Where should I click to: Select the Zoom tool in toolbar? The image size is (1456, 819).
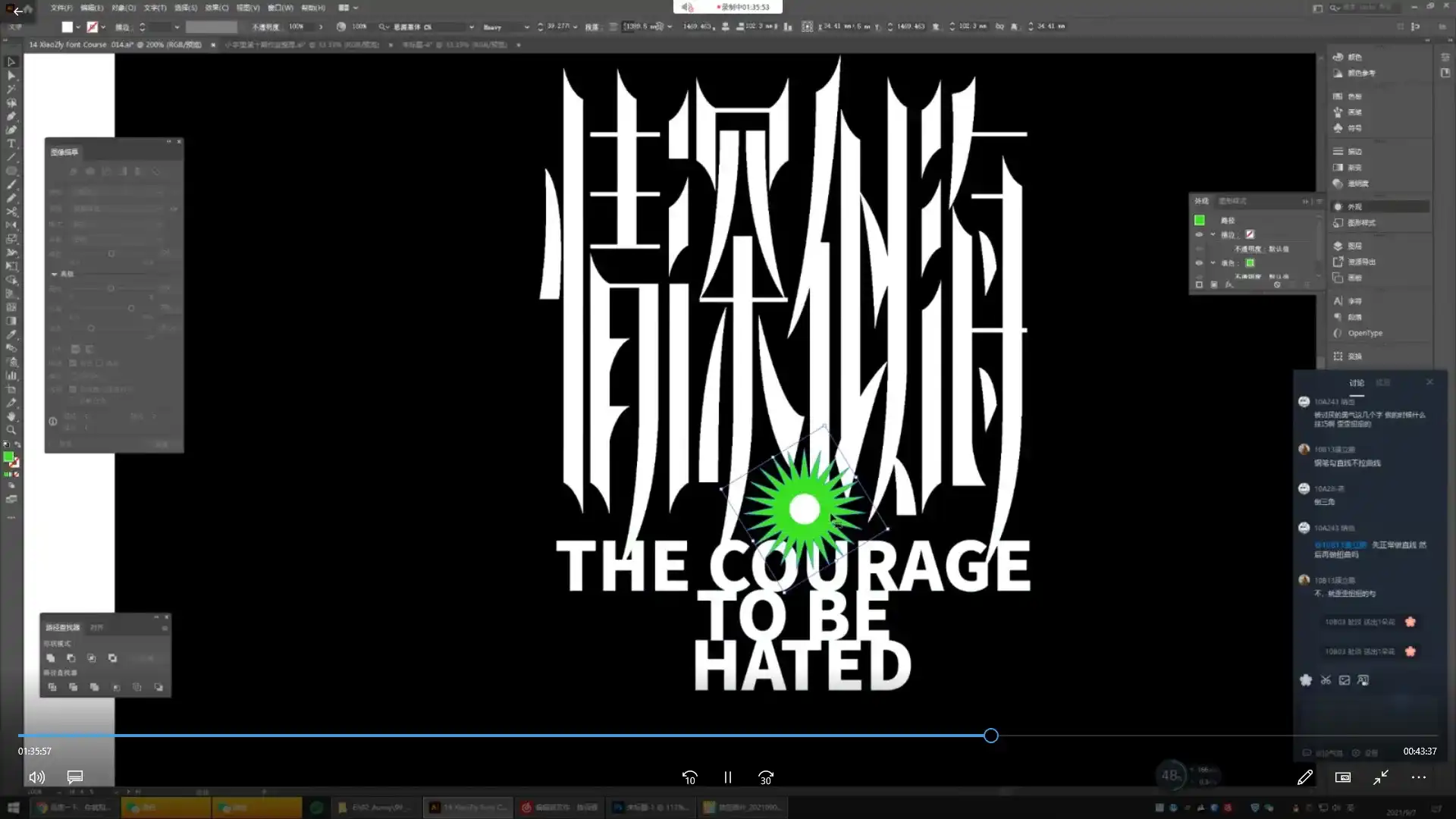click(x=11, y=430)
